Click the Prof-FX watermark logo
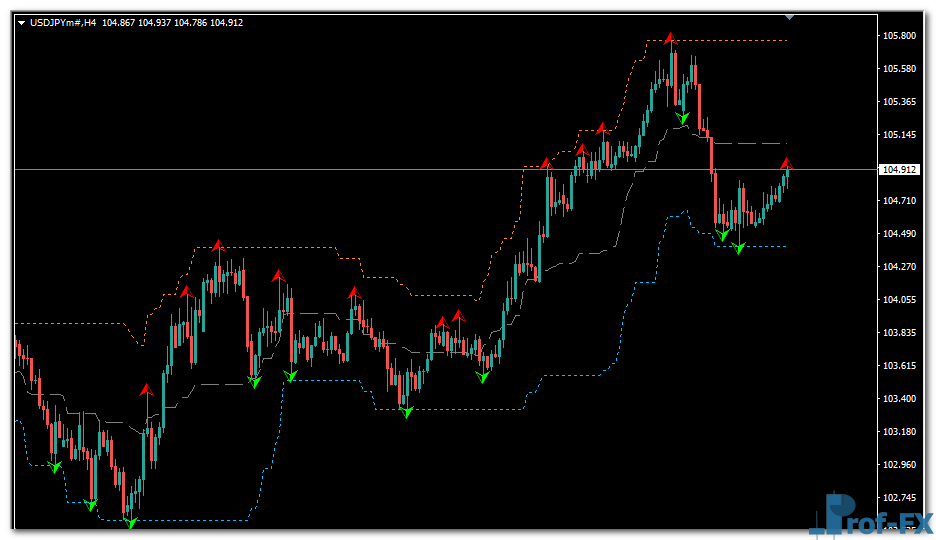 click(x=870, y=515)
